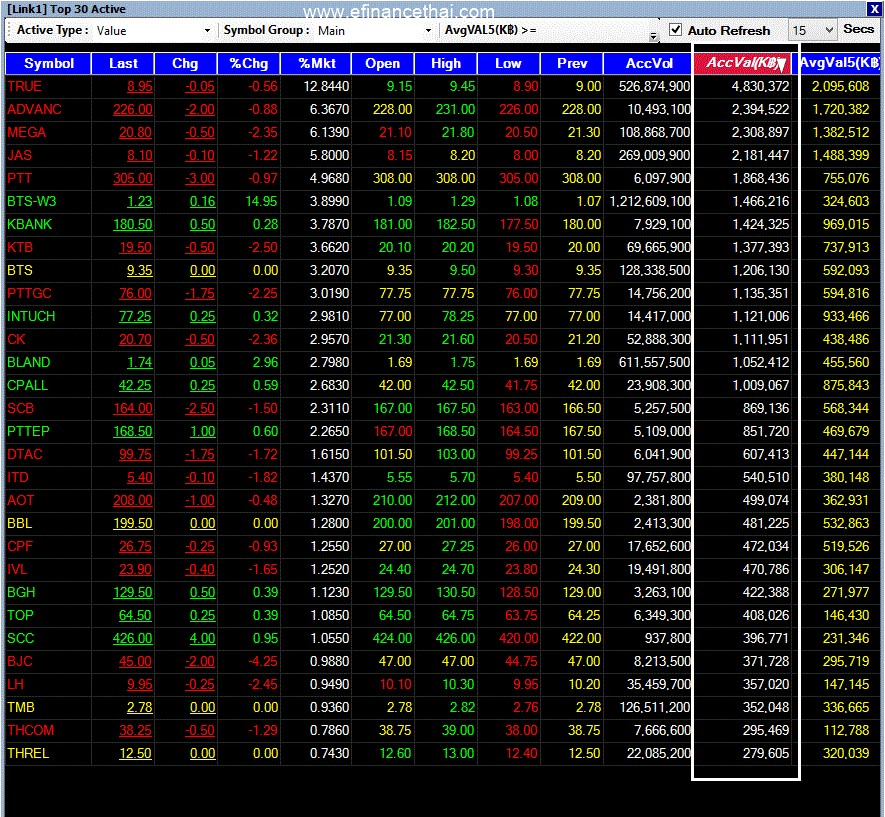Screen dimensions: 885x817
Task: Click PTT's change value -3.00
Action: 200,178
